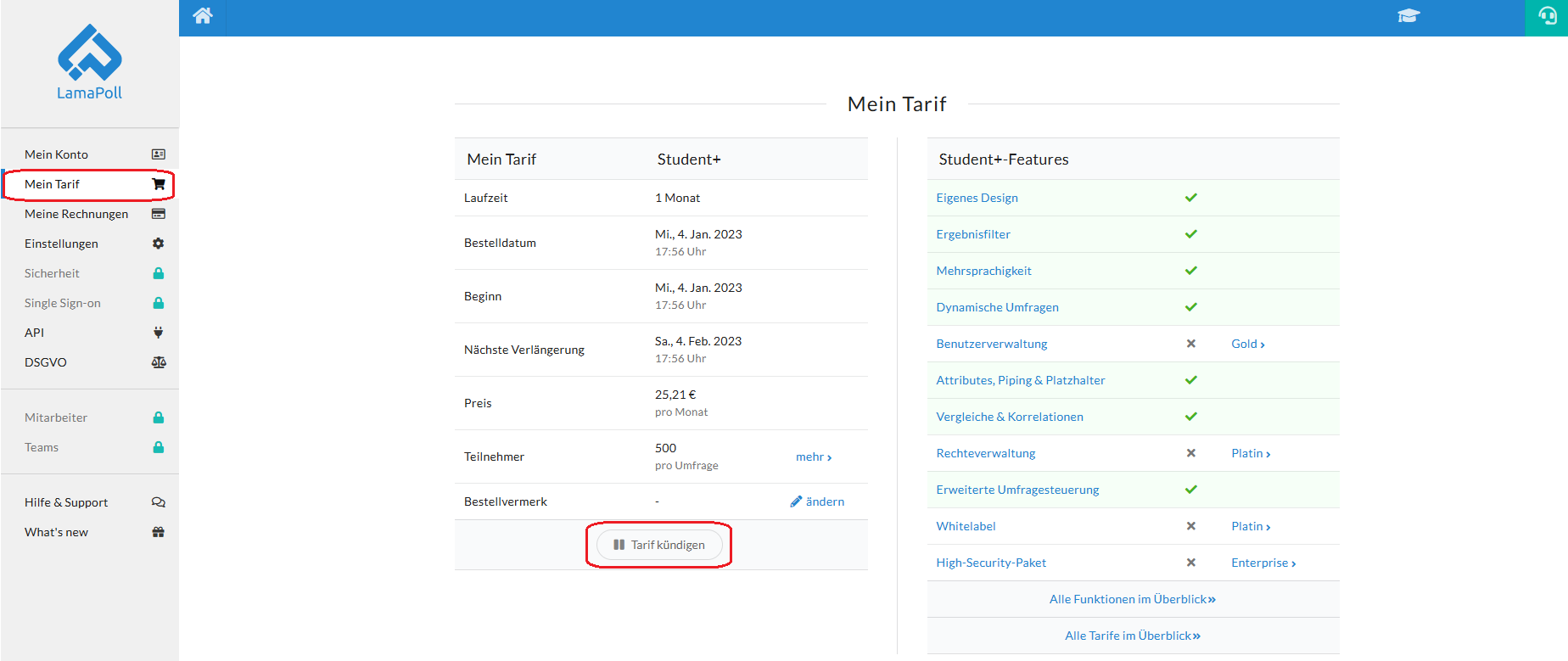This screenshot has height=661, width=1568.
Task: Click the checkmark in Ergebnisfilter row
Action: [x=1191, y=234]
